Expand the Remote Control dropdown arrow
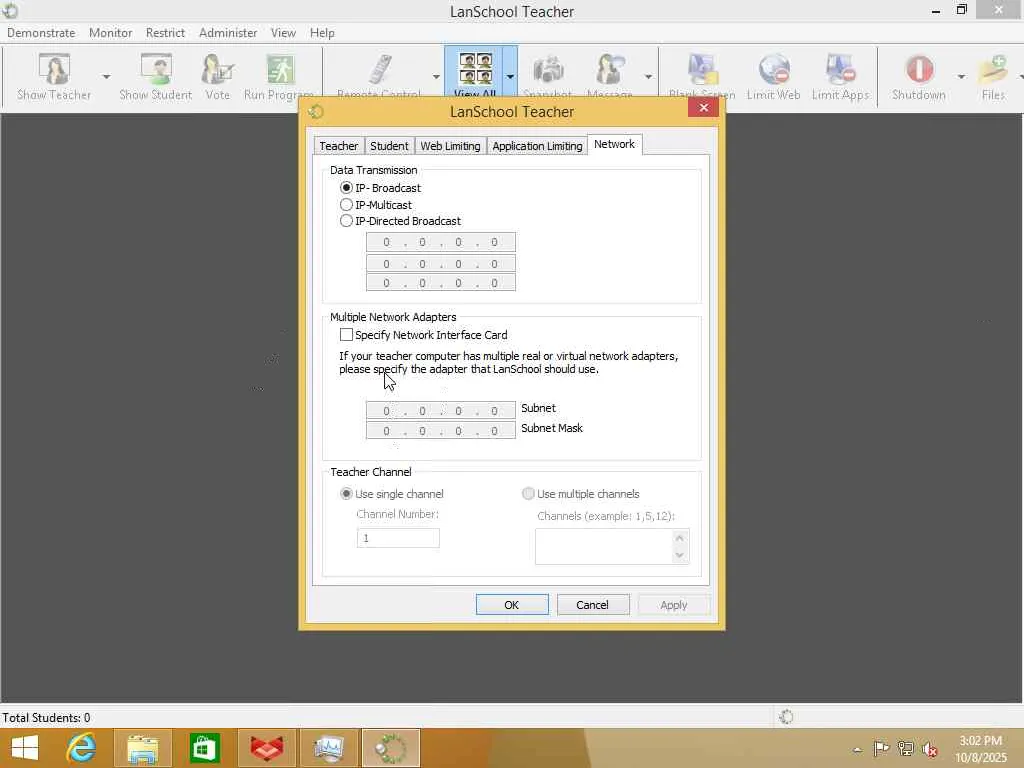This screenshot has height=768, width=1024. coord(436,76)
